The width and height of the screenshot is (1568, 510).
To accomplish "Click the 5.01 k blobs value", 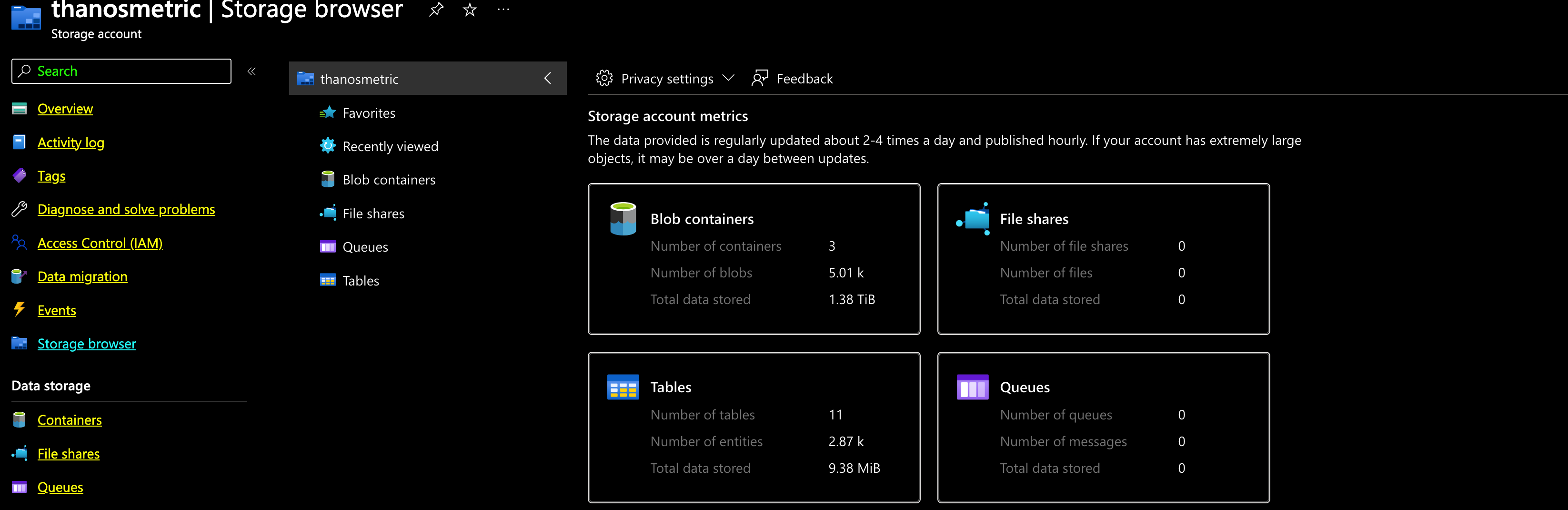I will coord(846,272).
